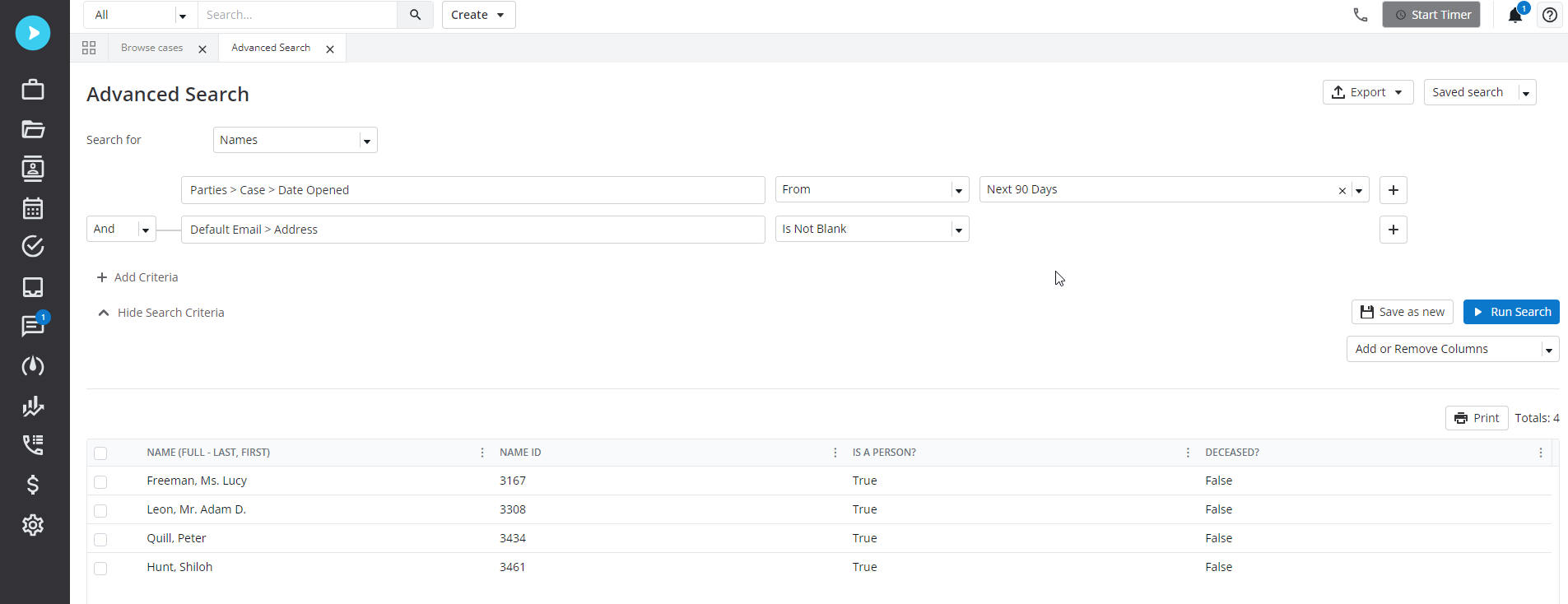Open the messages chat icon in sidebar
The image size is (1568, 604).
pyautogui.click(x=33, y=326)
